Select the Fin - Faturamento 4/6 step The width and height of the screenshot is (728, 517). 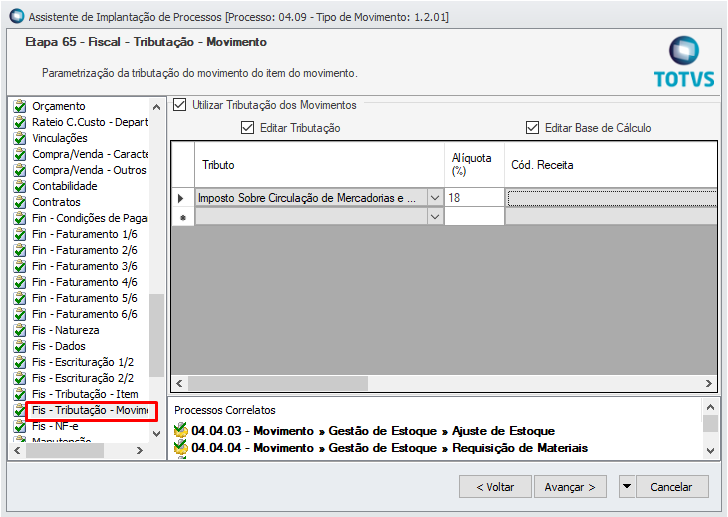(x=84, y=282)
